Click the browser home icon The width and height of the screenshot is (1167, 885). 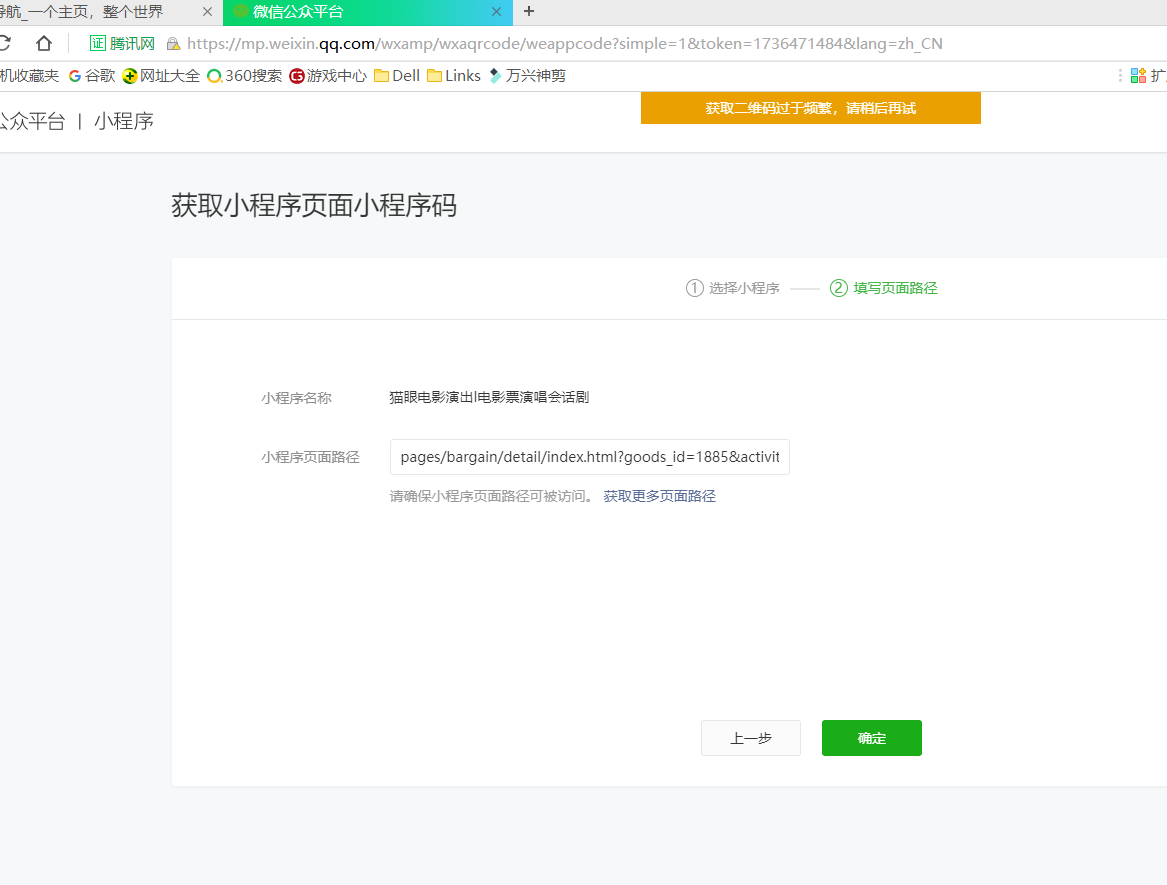click(x=44, y=43)
